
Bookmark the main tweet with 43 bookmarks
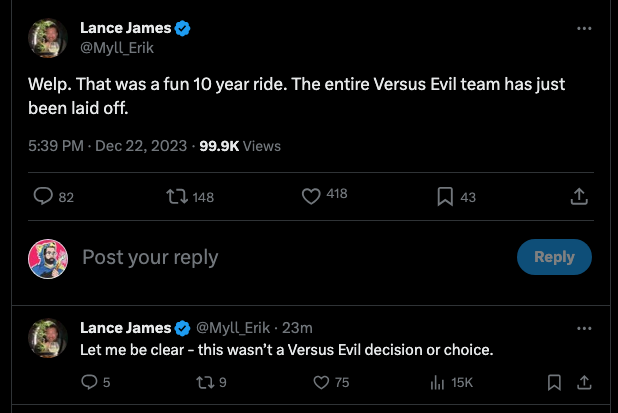(x=445, y=196)
